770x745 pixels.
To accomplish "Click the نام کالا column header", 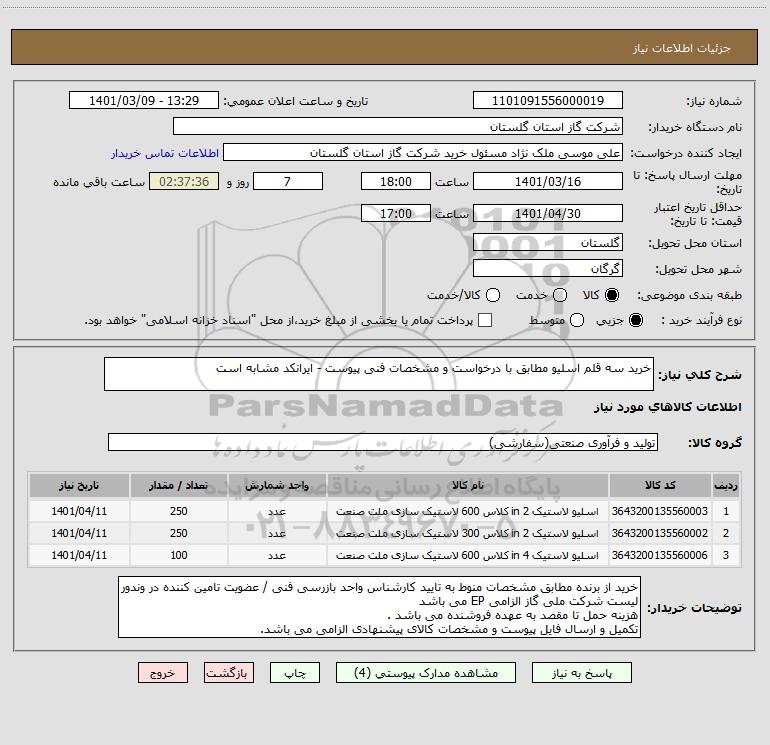I will 468,486.
